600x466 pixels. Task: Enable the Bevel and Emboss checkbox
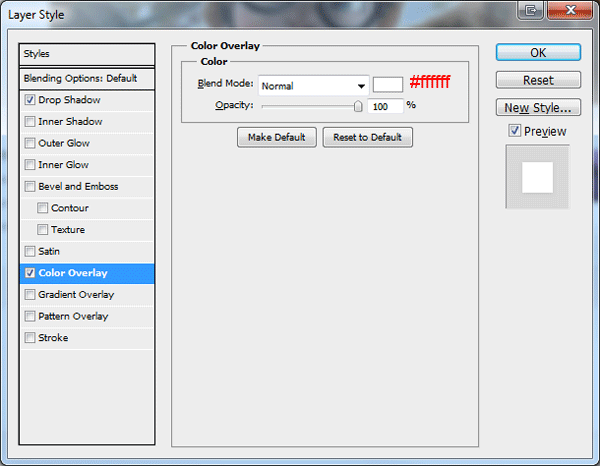point(30,186)
